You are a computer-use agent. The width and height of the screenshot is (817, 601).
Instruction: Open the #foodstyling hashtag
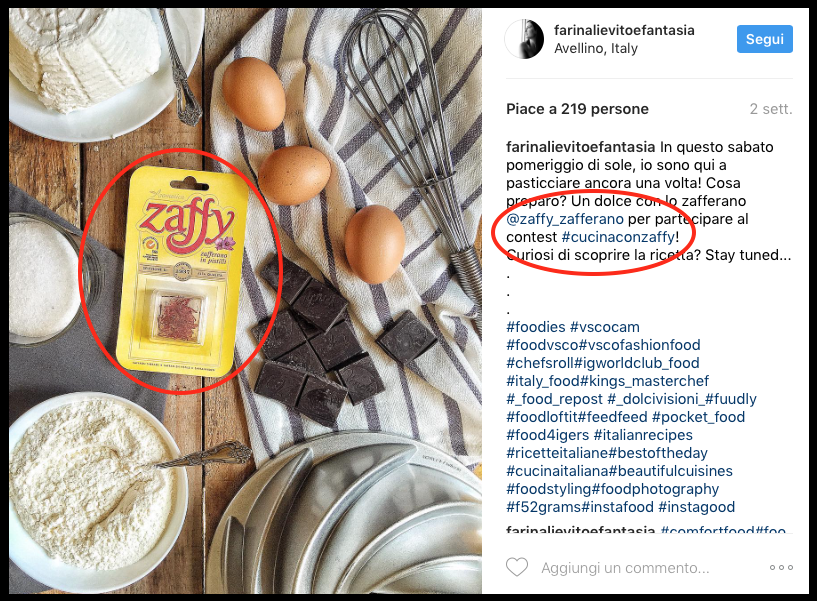pos(548,489)
